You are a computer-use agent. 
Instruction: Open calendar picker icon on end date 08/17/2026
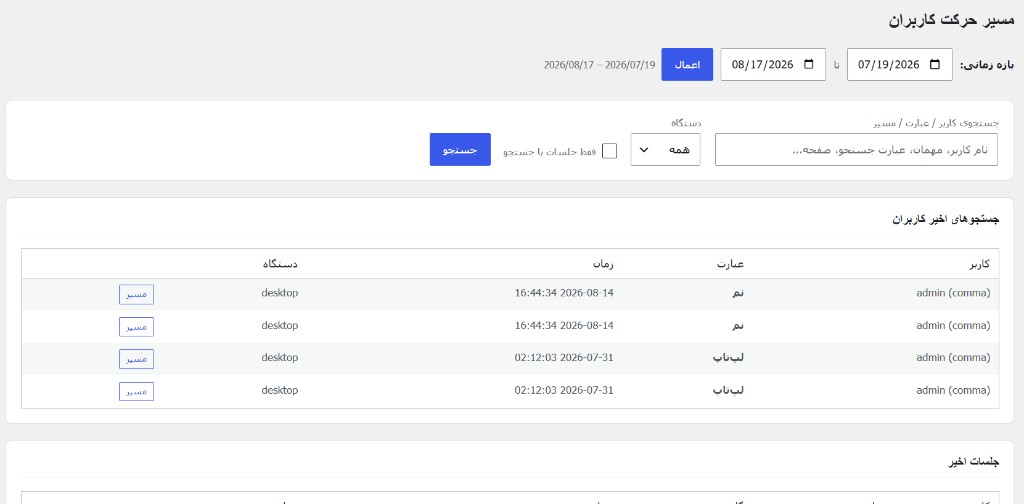[x=808, y=65]
